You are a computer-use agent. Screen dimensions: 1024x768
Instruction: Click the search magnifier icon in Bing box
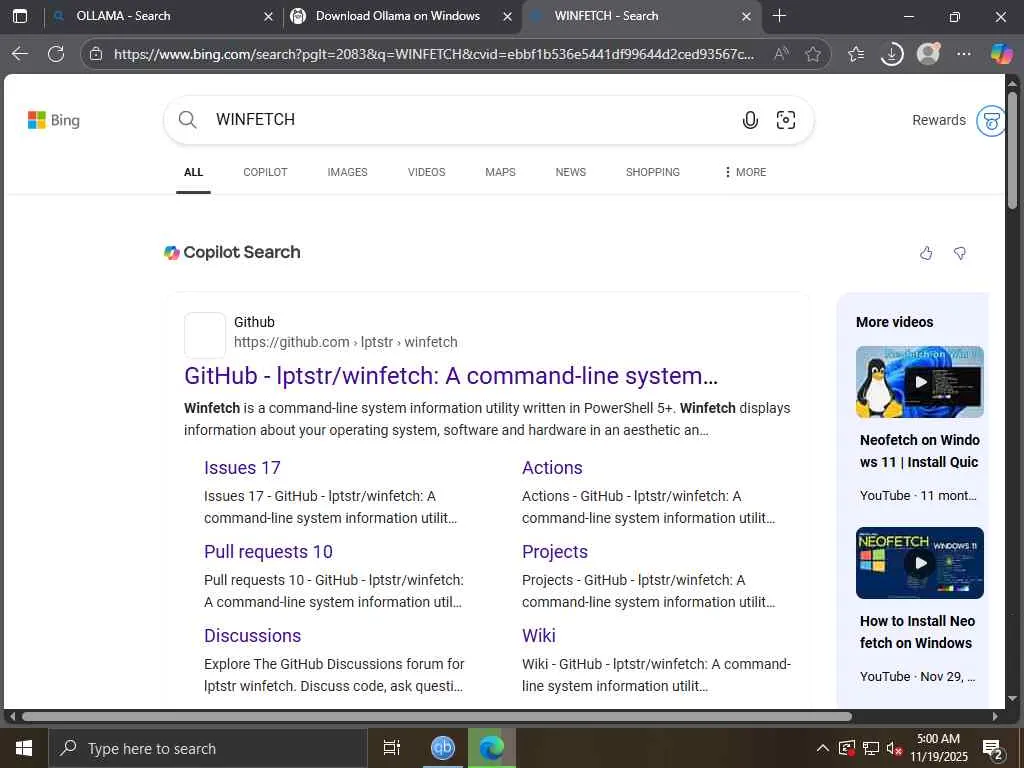[187, 120]
